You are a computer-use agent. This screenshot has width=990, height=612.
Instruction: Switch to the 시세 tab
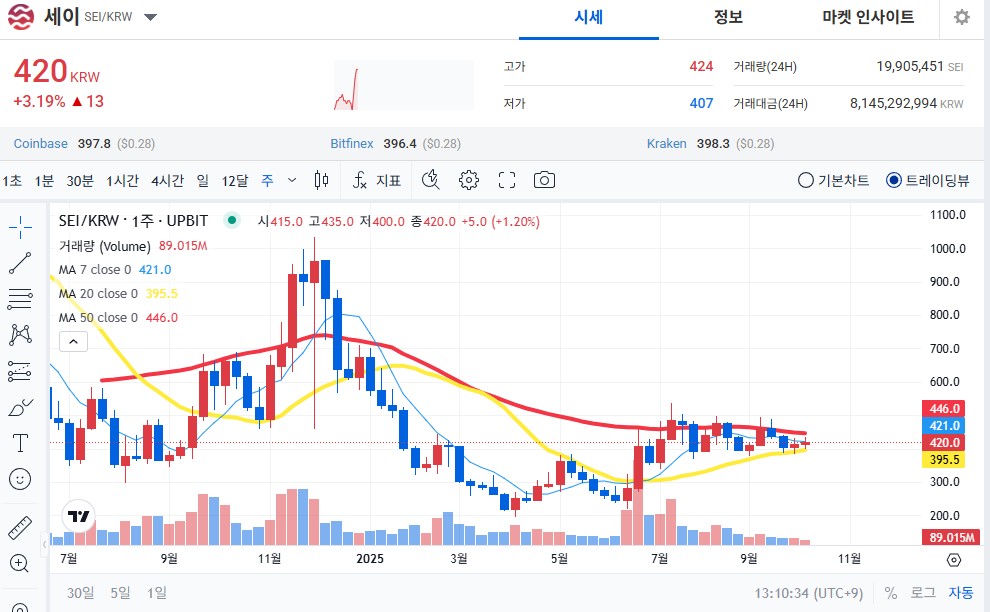click(588, 17)
